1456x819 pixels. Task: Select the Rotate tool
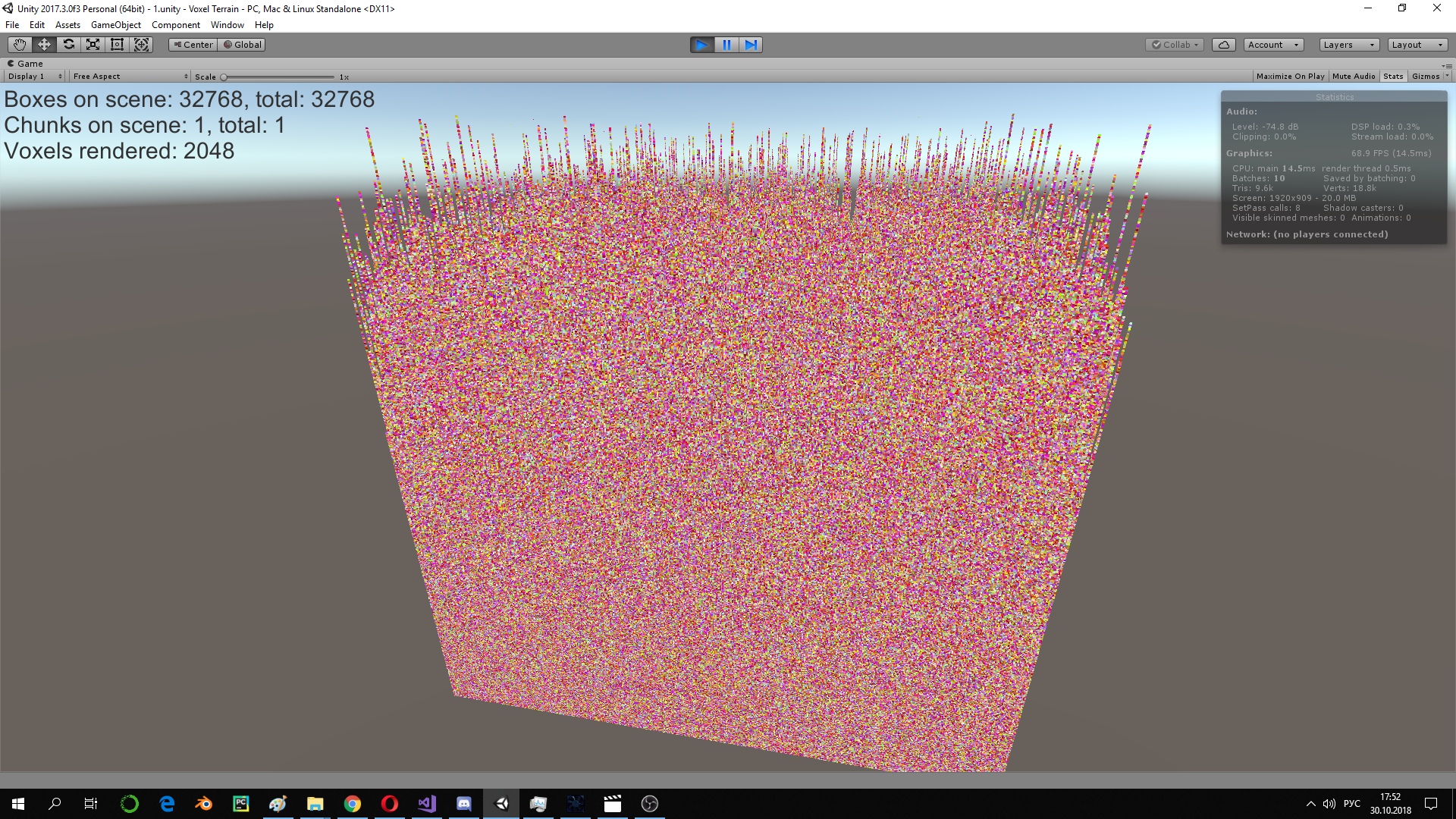pos(67,44)
